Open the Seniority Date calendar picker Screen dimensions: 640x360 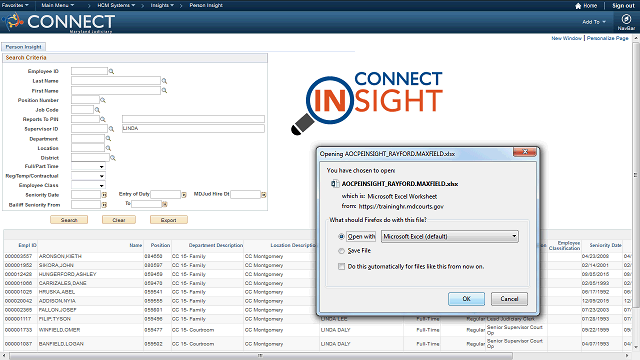pyautogui.click(x=104, y=195)
